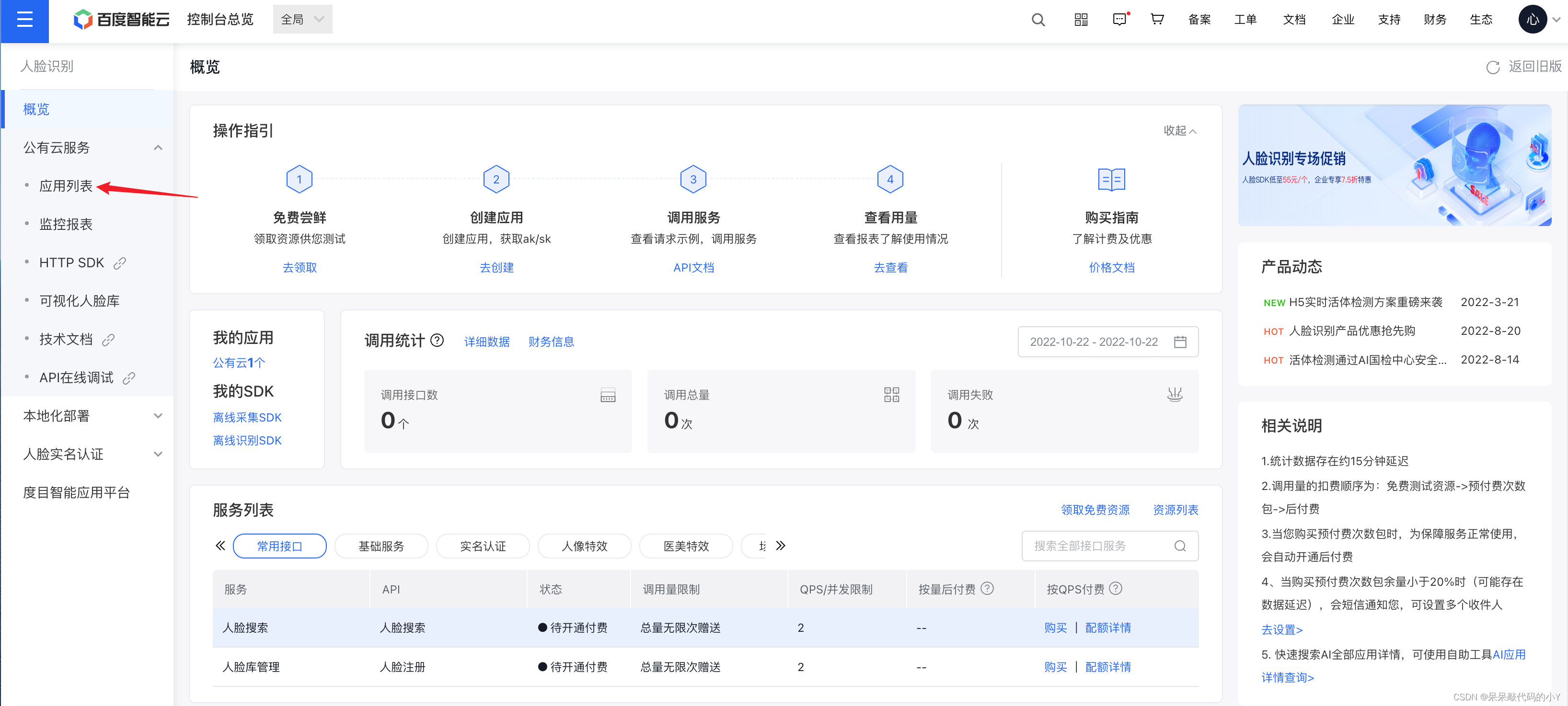Viewport: 1568px width, 706px height.
Task: Click step 1 hexagon icon 免费尝鲜
Action: 299,179
